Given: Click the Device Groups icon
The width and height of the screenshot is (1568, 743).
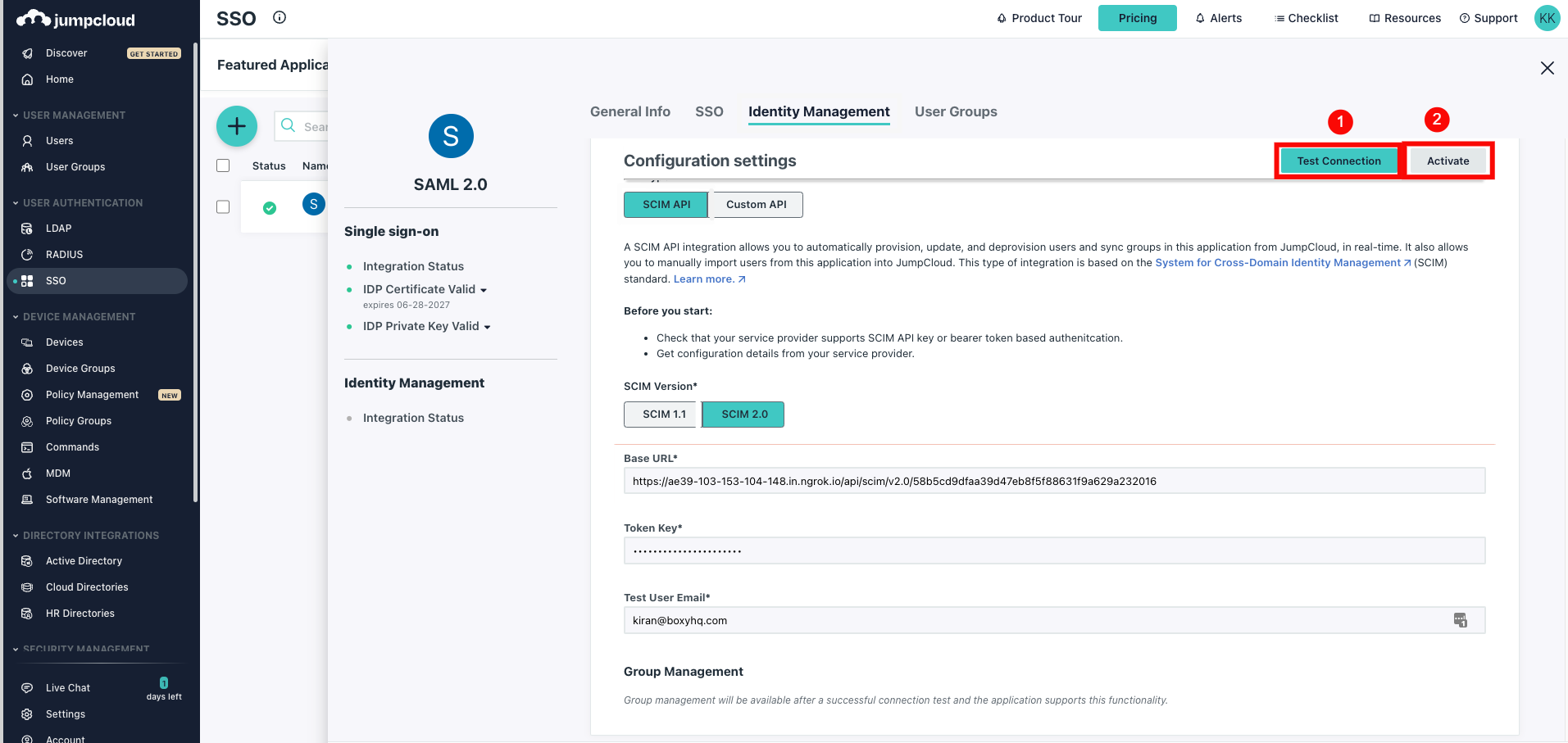Looking at the screenshot, I should point(27,369).
